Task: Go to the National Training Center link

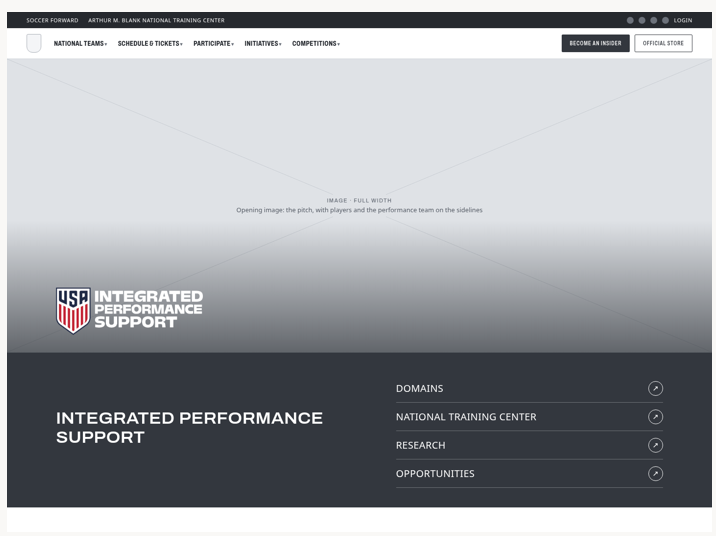Action: [529, 417]
